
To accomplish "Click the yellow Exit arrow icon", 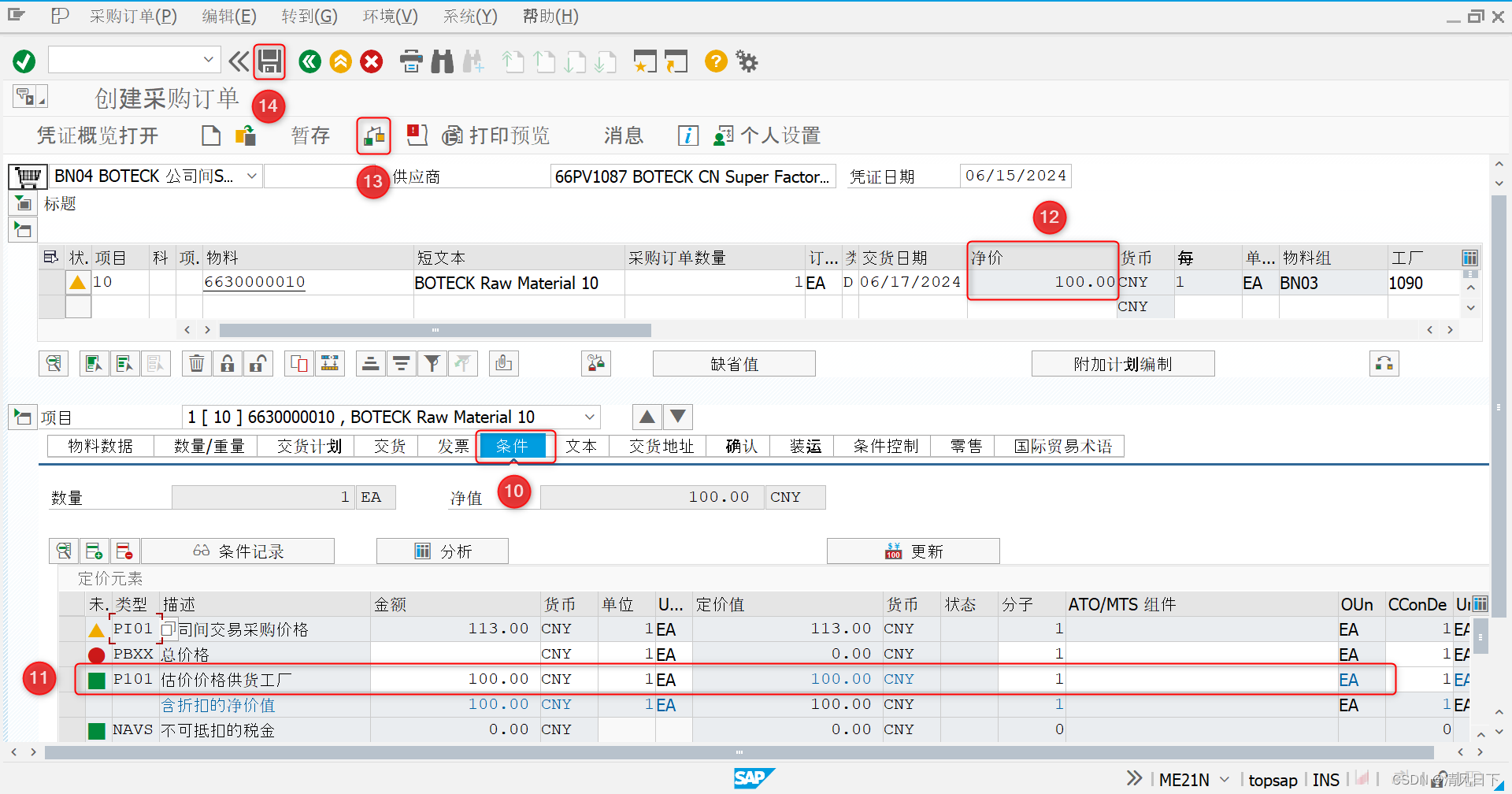I will 340,61.
